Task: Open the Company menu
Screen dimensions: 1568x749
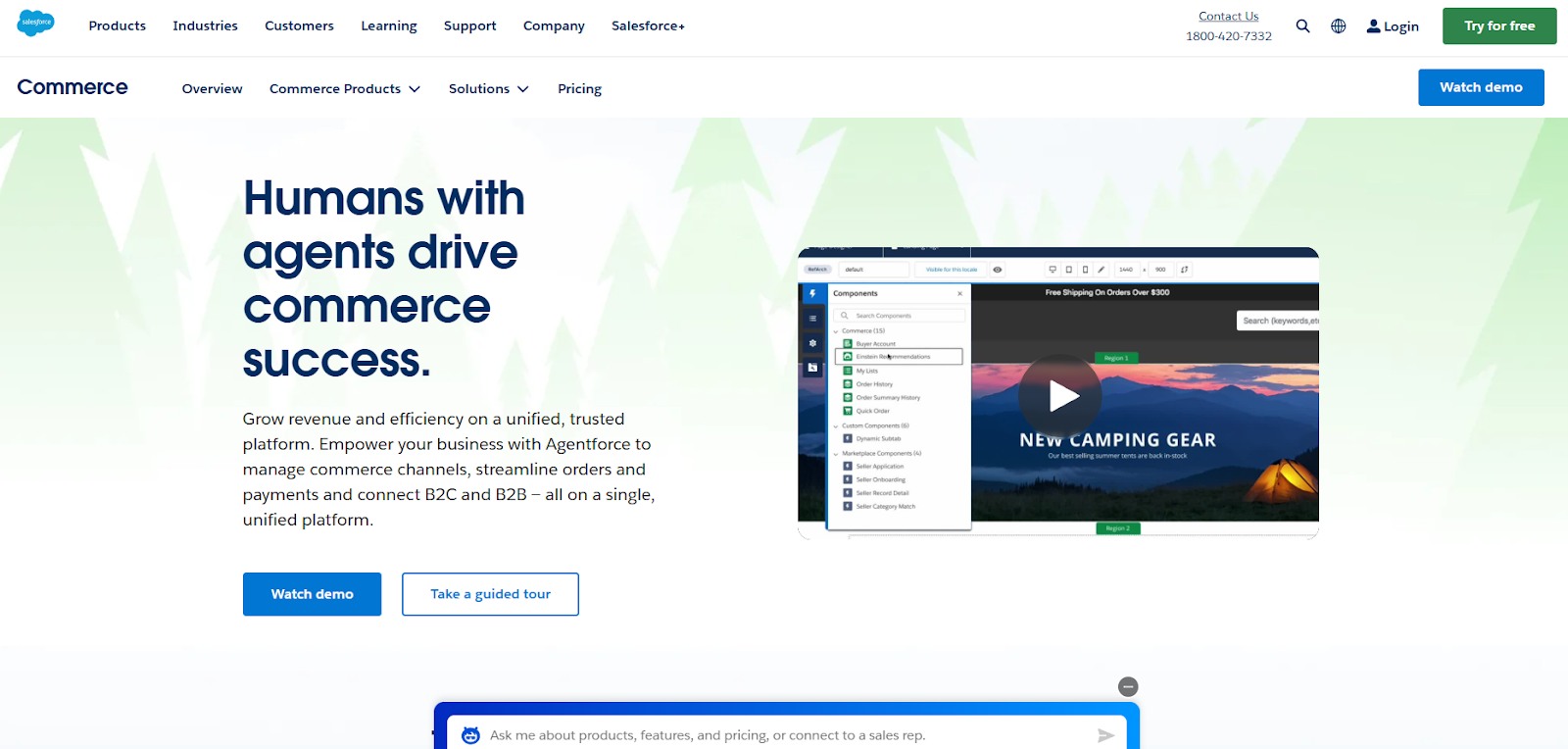Action: pyautogui.click(x=554, y=26)
